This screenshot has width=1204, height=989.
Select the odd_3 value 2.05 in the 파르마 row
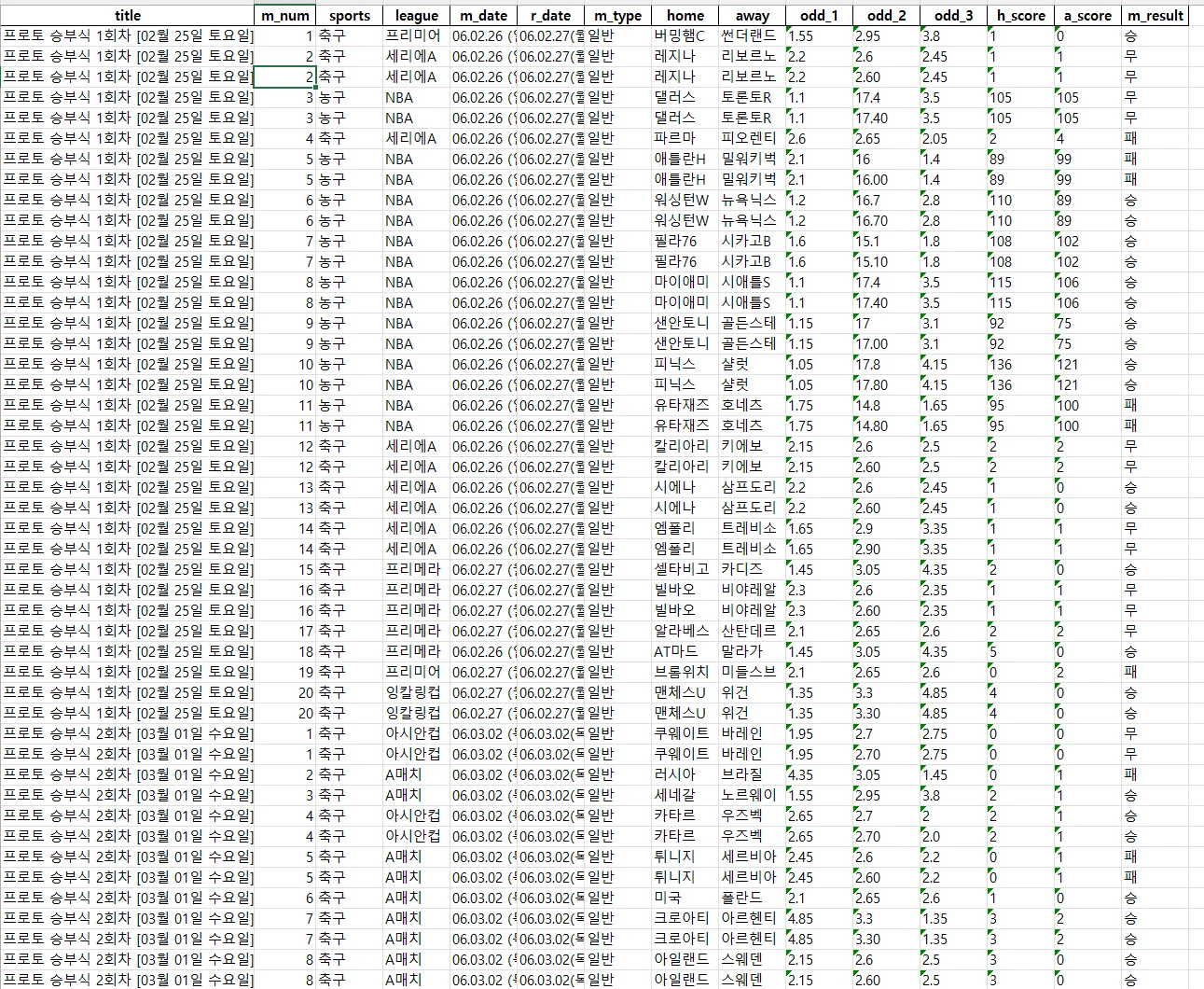coord(953,138)
